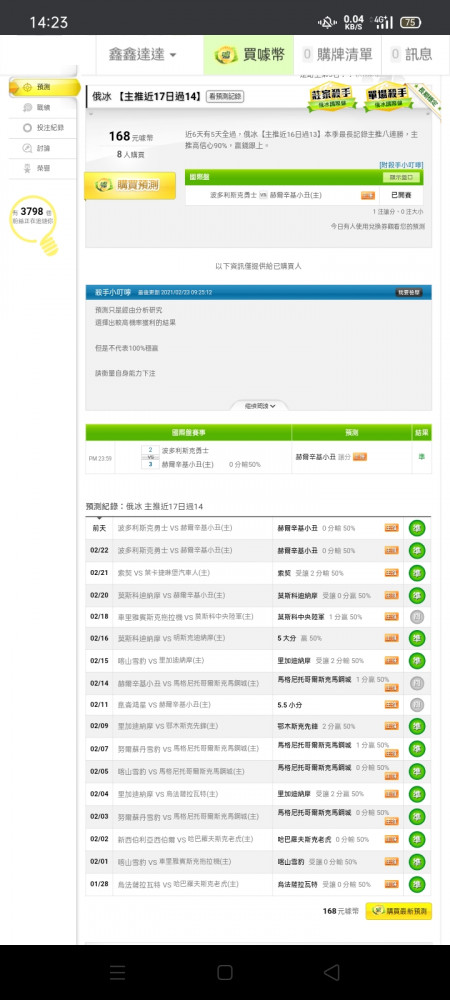Expand 繼續閱讀 to read more
The height and width of the screenshot is (1000, 450).
[x=261, y=406]
